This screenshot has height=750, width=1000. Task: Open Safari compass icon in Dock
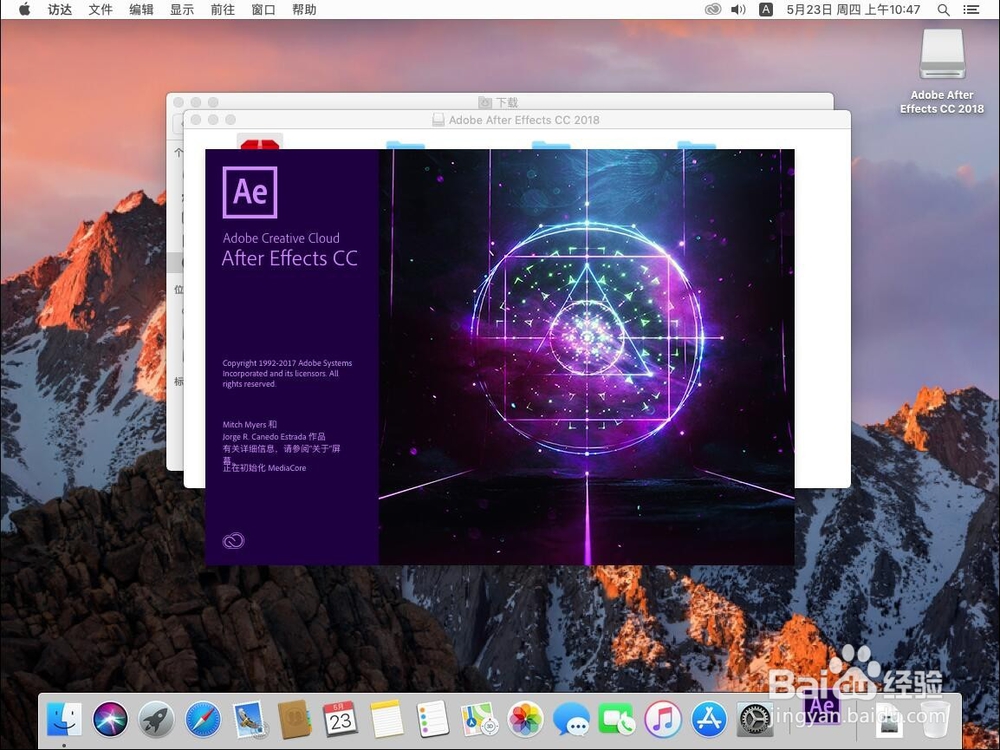[x=203, y=719]
